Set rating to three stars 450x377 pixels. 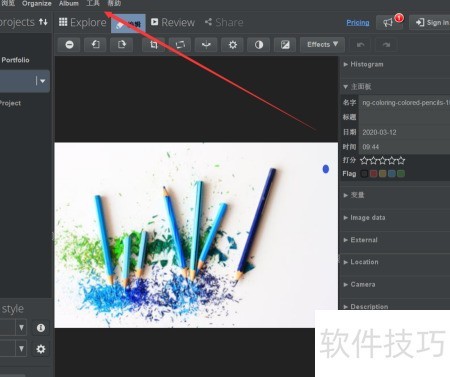(x=383, y=161)
